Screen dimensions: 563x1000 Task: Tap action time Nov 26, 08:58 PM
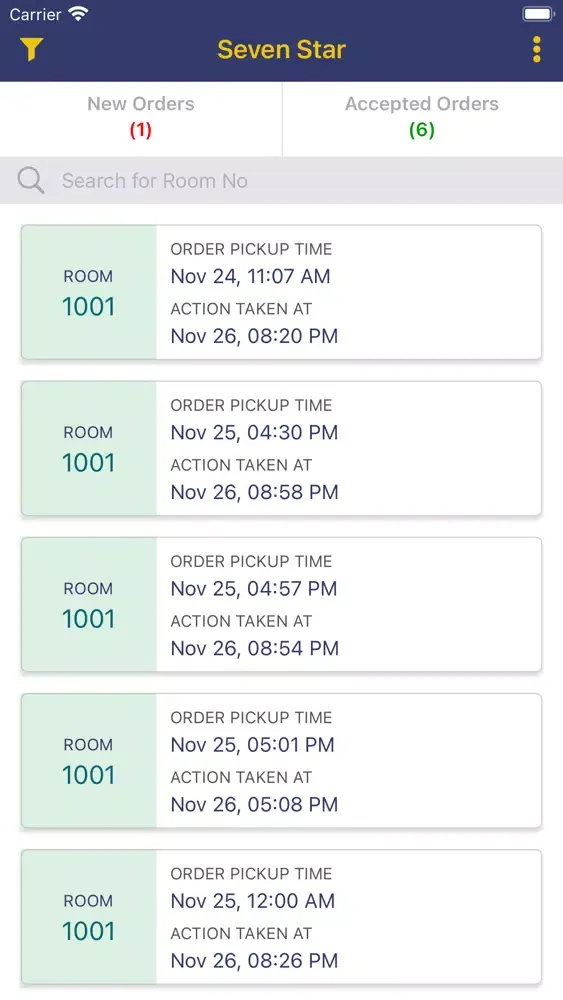click(254, 492)
